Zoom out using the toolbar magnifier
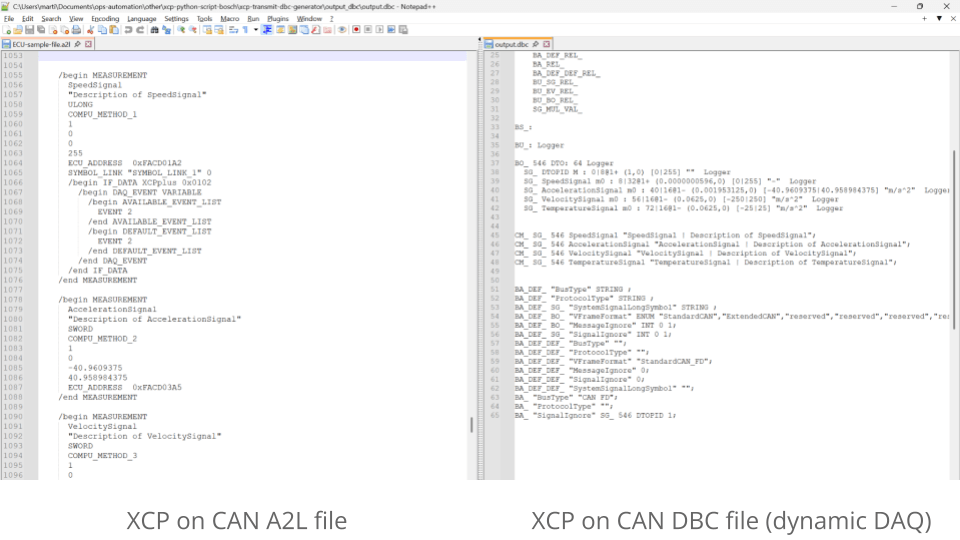 coord(193,29)
